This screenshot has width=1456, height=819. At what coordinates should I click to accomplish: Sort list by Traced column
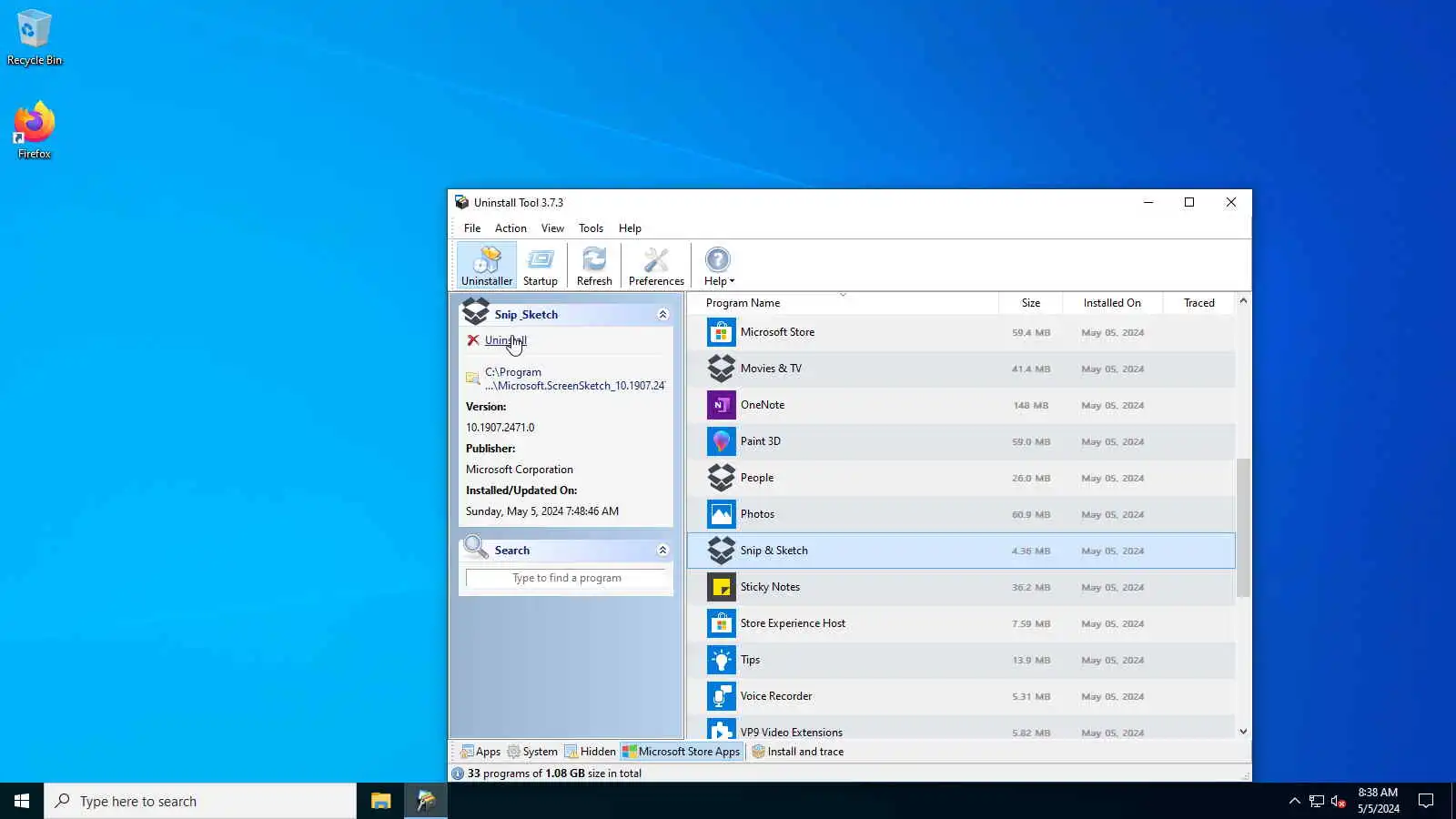point(1198,303)
